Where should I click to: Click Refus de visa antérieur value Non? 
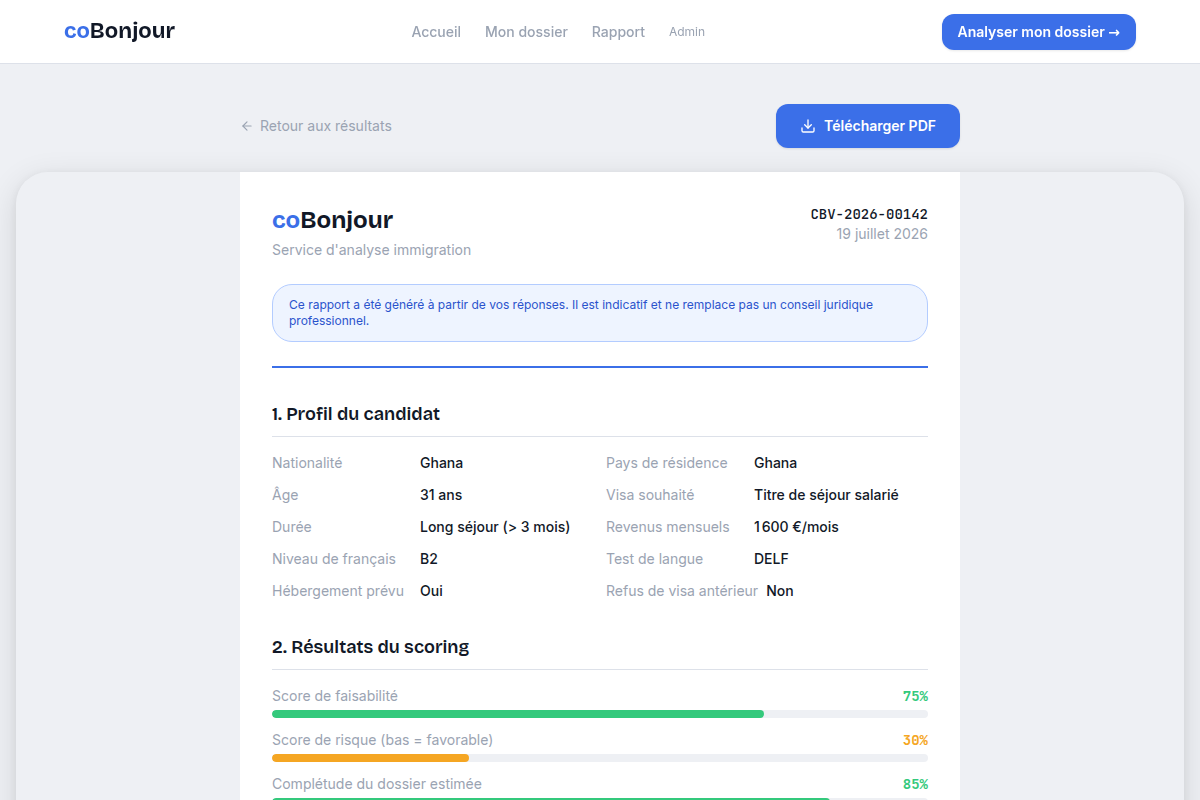coord(780,591)
